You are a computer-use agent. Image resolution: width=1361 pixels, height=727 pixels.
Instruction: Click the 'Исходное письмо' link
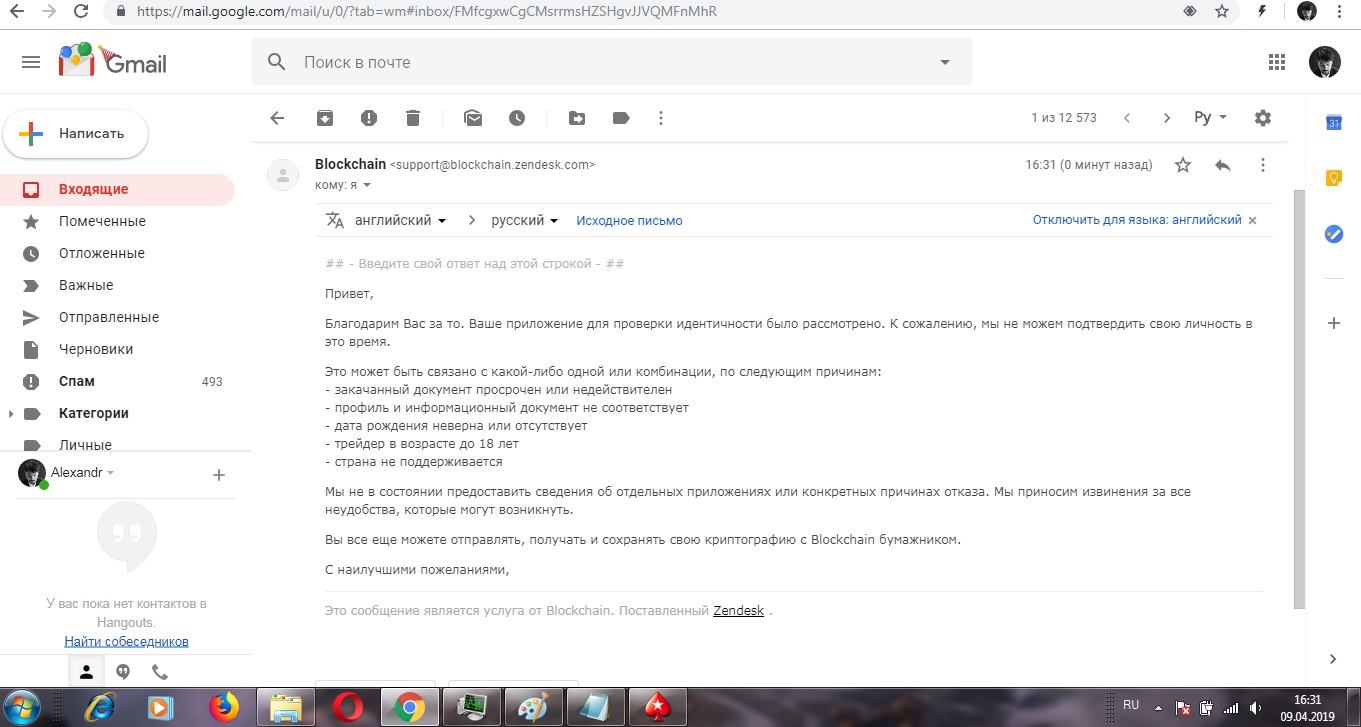click(x=630, y=220)
